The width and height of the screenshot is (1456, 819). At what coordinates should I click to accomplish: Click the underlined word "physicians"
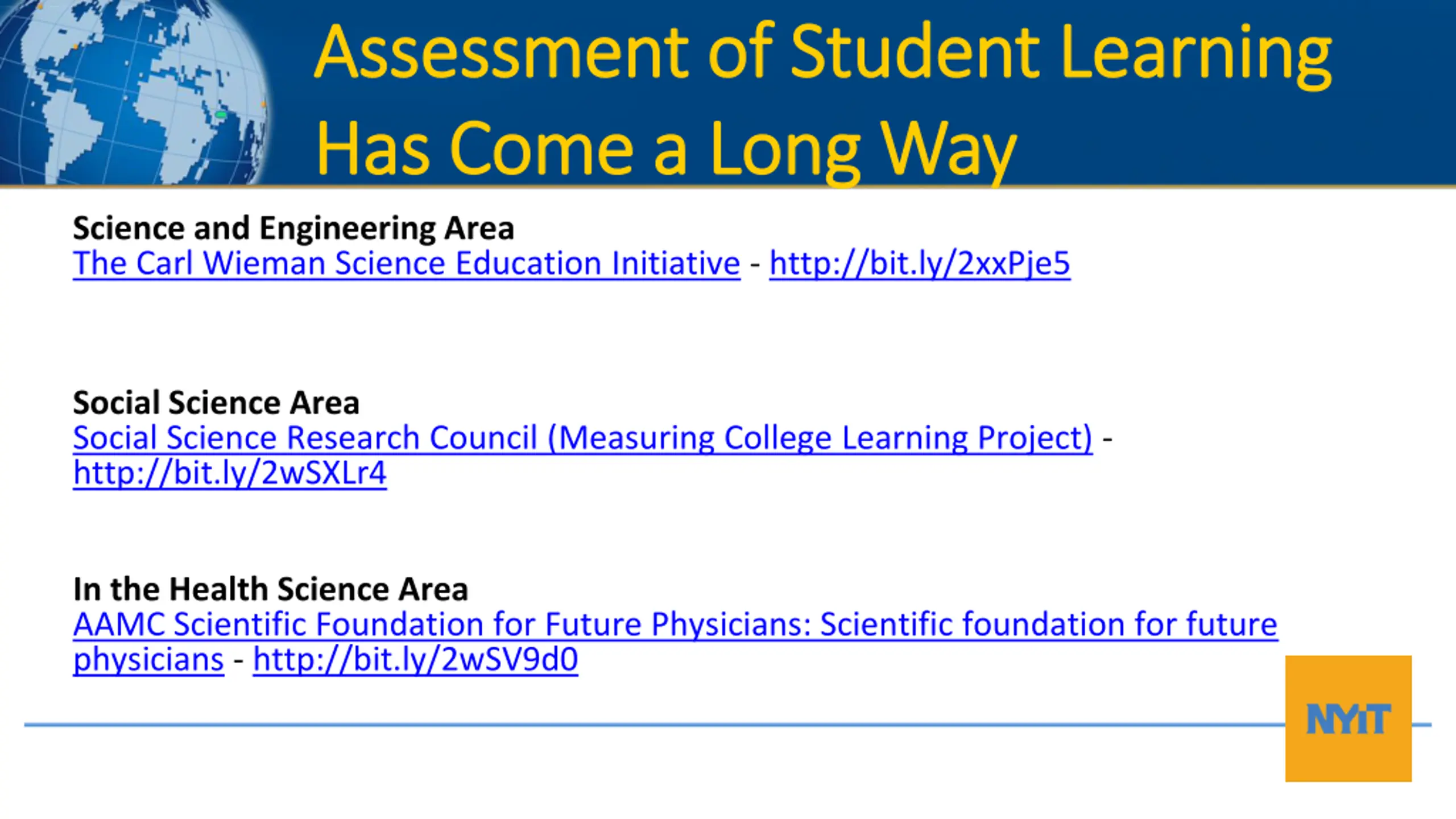click(148, 659)
